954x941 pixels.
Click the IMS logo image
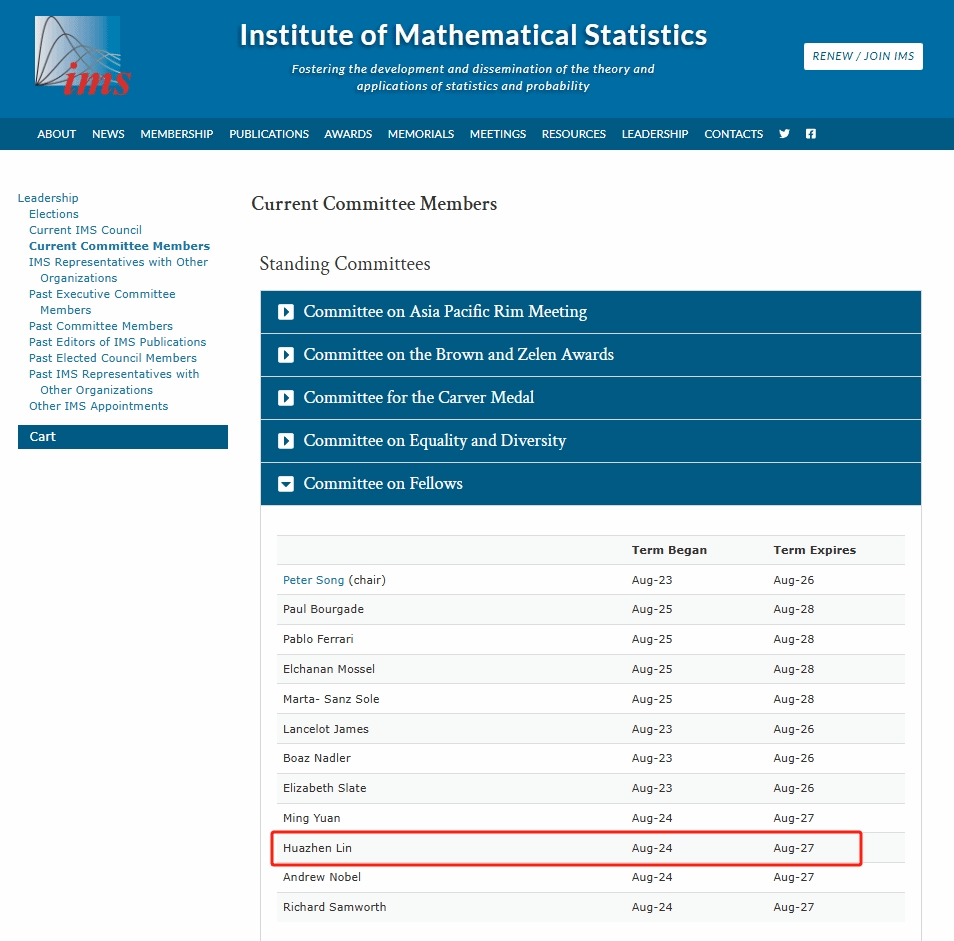pos(83,57)
